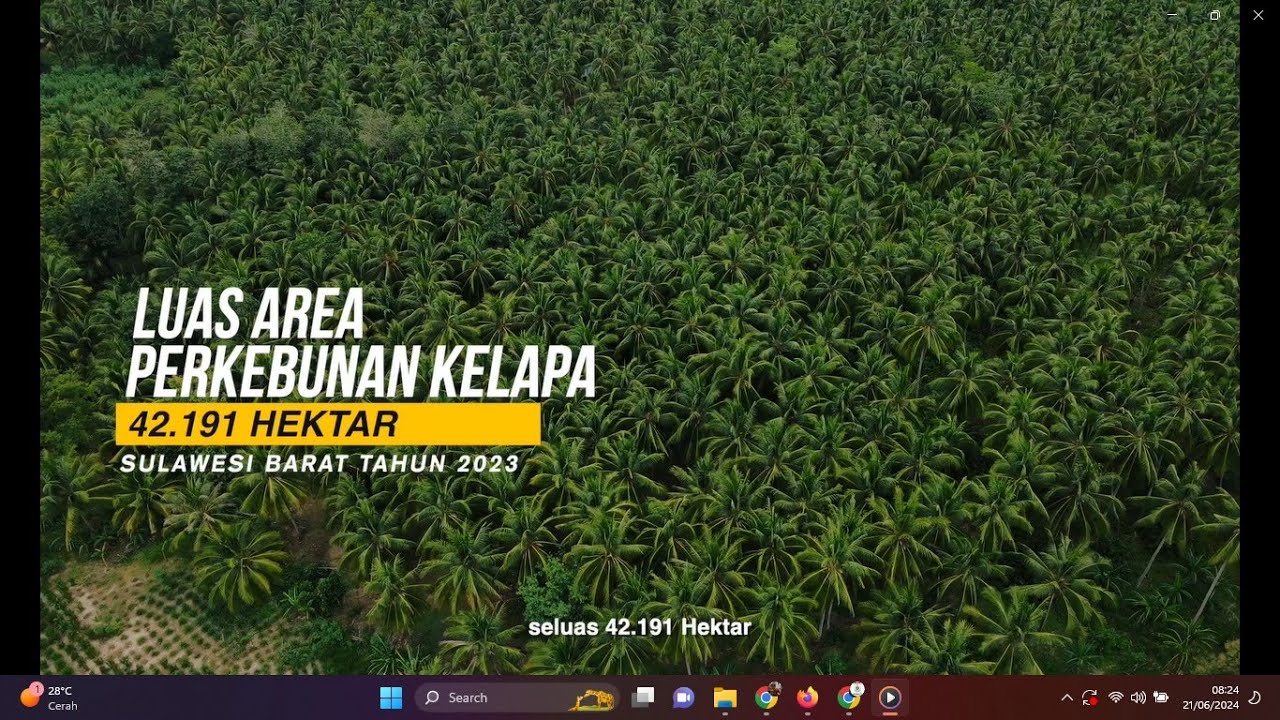Open the Windows Update restart status icon
The image size is (1280, 720).
(x=1090, y=698)
